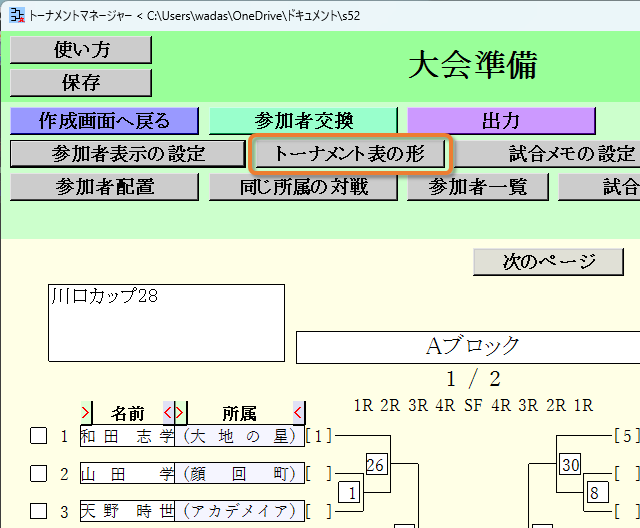Select name cell 和田 志学
The width and height of the screenshot is (640, 528).
127,436
